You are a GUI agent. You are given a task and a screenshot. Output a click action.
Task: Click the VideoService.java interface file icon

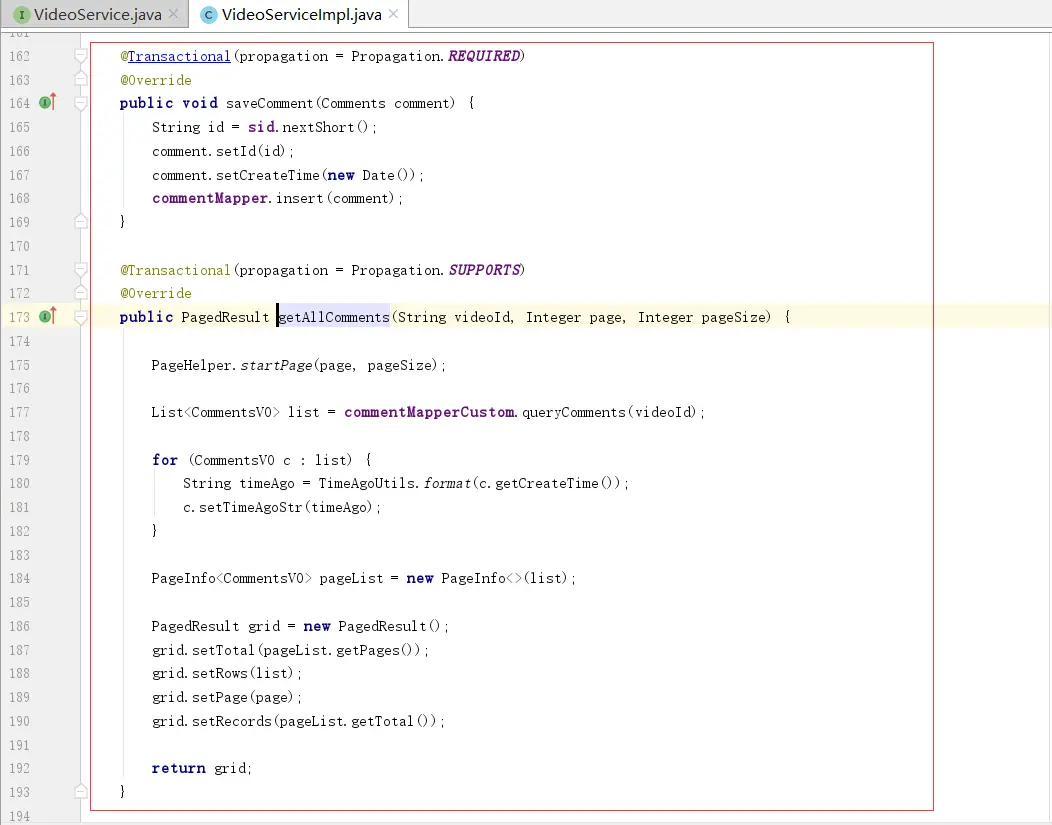click(x=22, y=14)
